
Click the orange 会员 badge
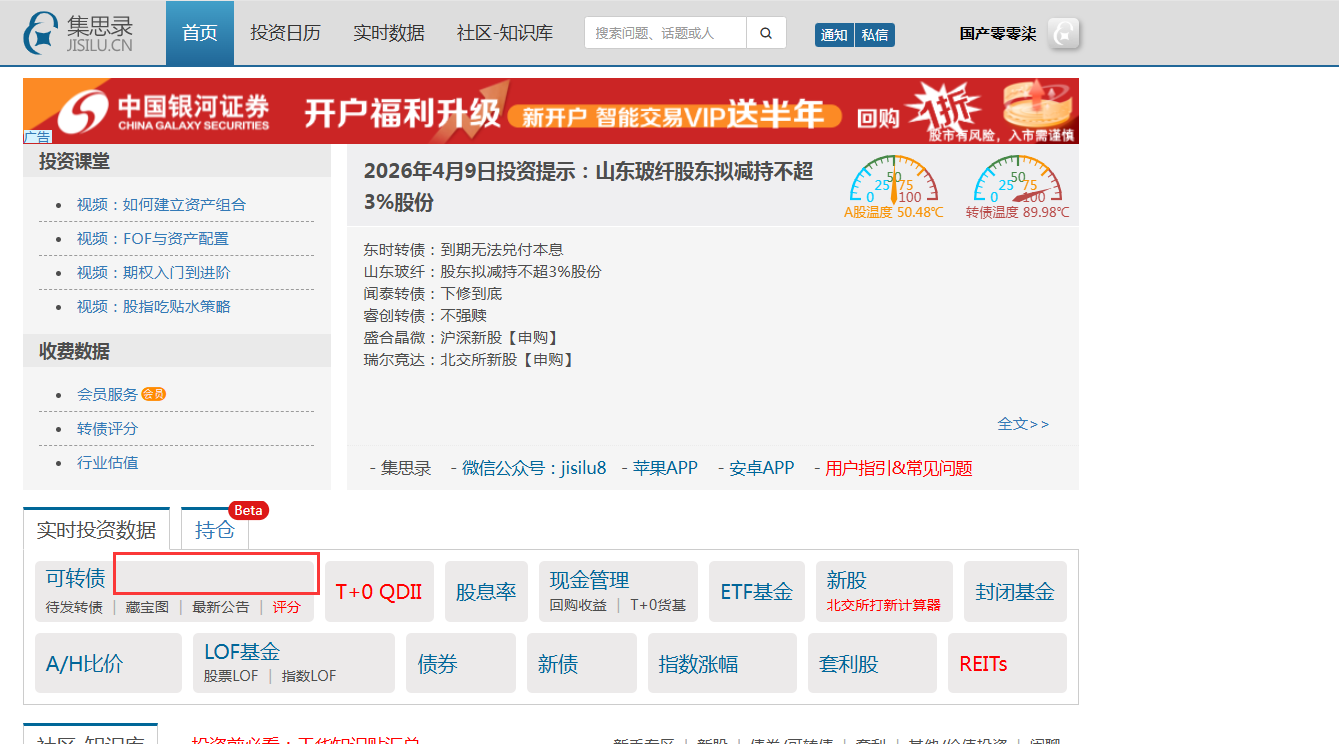point(153,394)
